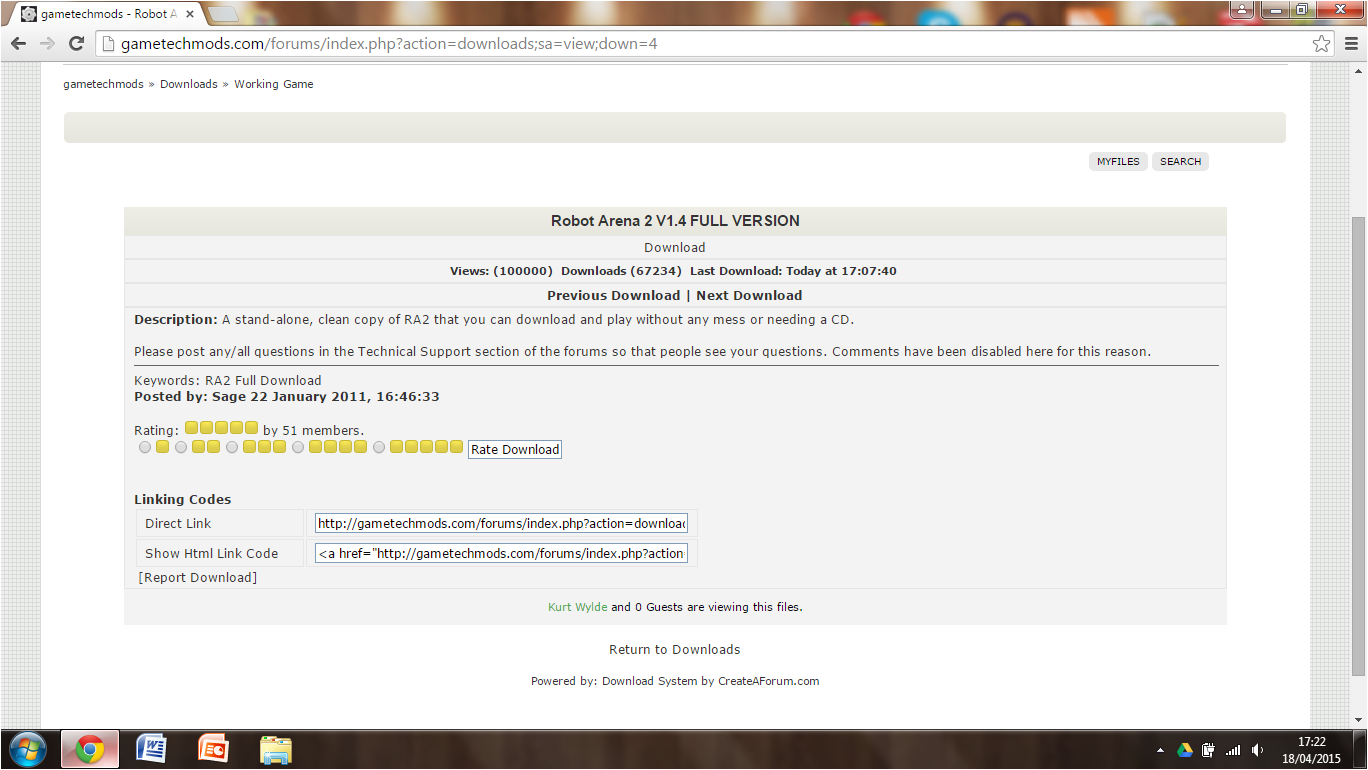The width and height of the screenshot is (1368, 770).
Task: Open the network signal tray icon
Action: pyautogui.click(x=1233, y=749)
